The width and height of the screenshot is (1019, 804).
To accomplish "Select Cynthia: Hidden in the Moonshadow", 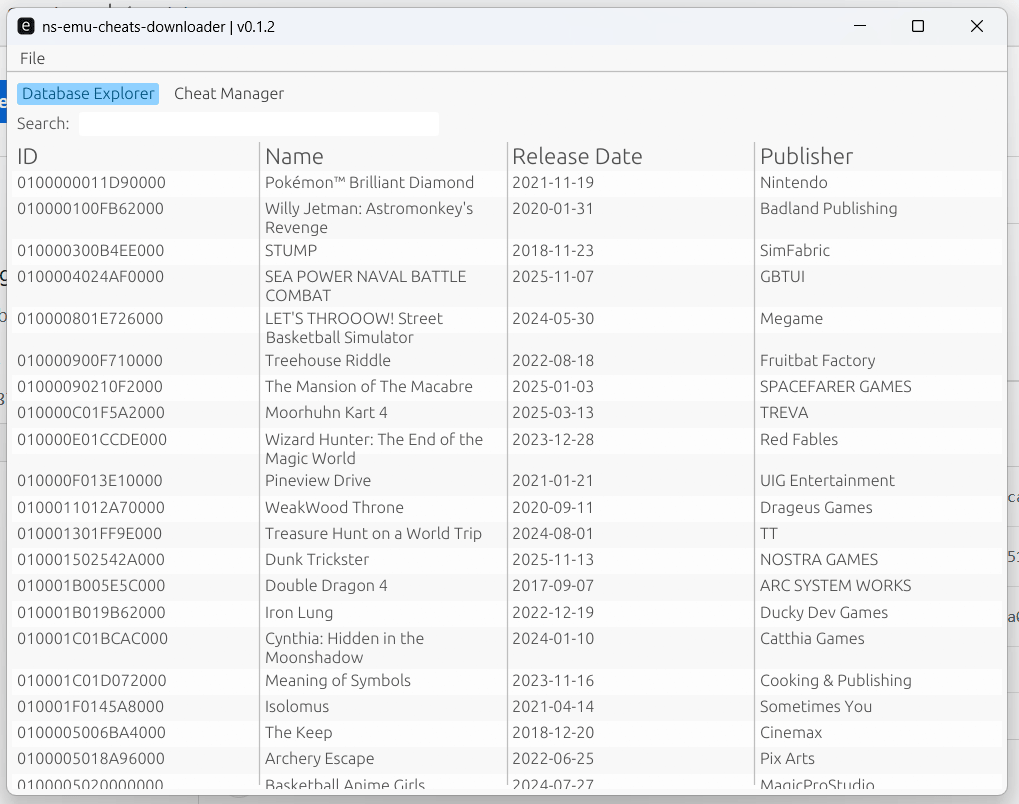I will coord(344,647).
